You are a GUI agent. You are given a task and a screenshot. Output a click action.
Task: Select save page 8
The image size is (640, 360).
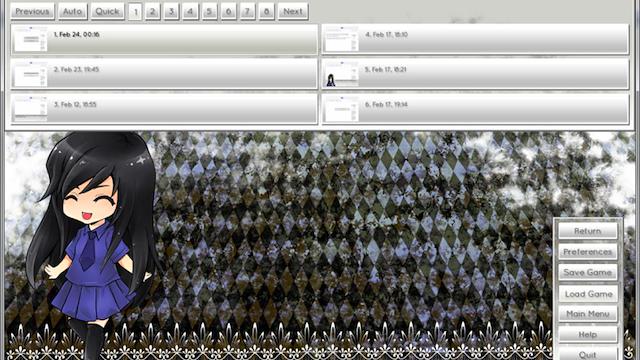pos(267,11)
